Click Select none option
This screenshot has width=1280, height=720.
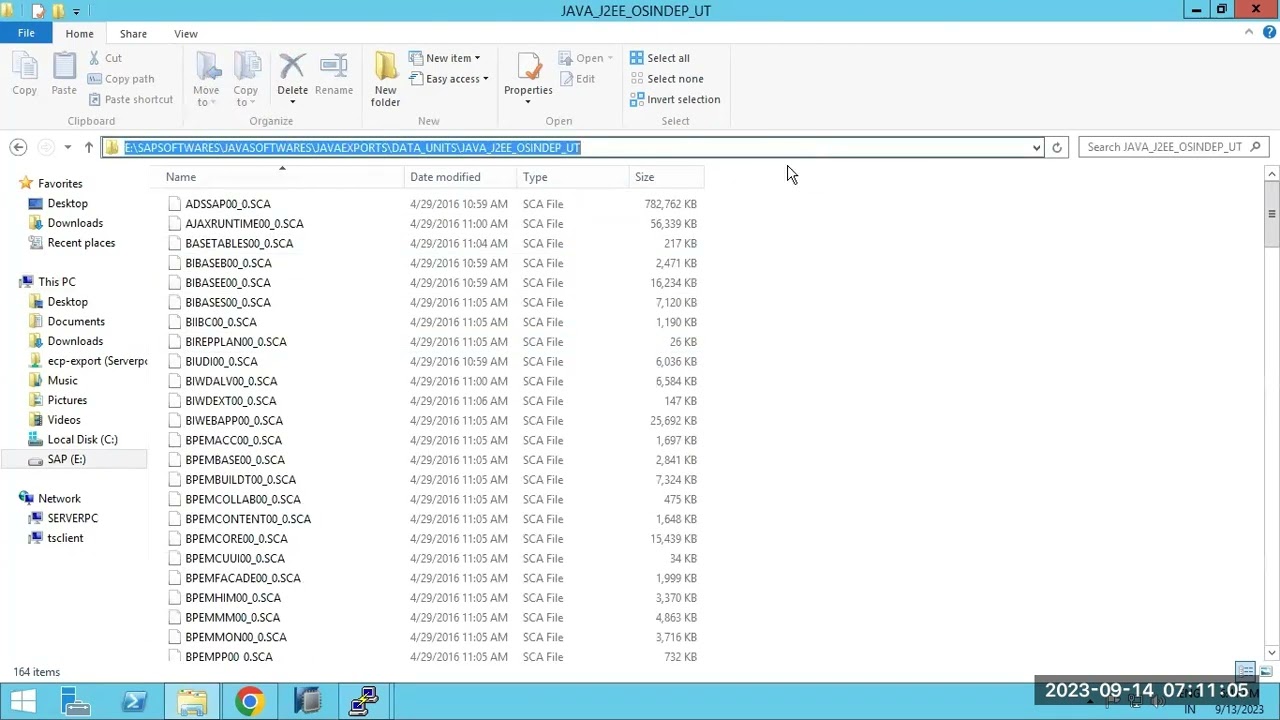[x=666, y=79]
